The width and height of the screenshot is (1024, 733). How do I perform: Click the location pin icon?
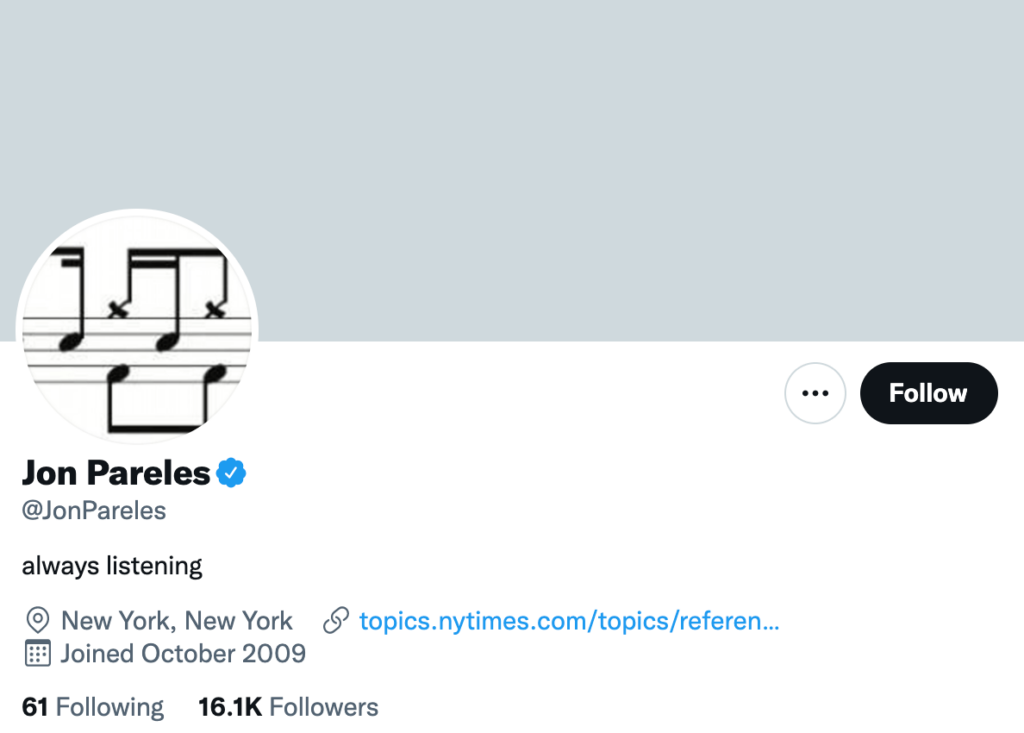pyautogui.click(x=38, y=621)
